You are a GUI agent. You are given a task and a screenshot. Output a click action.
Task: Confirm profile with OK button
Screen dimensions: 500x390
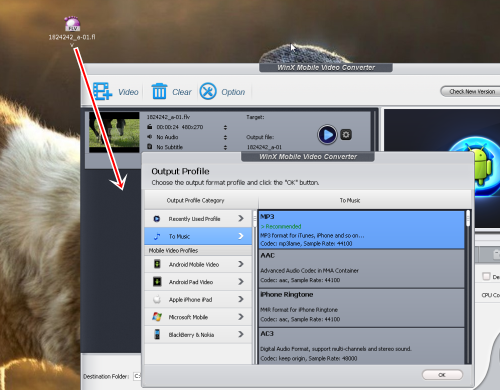tap(442, 375)
